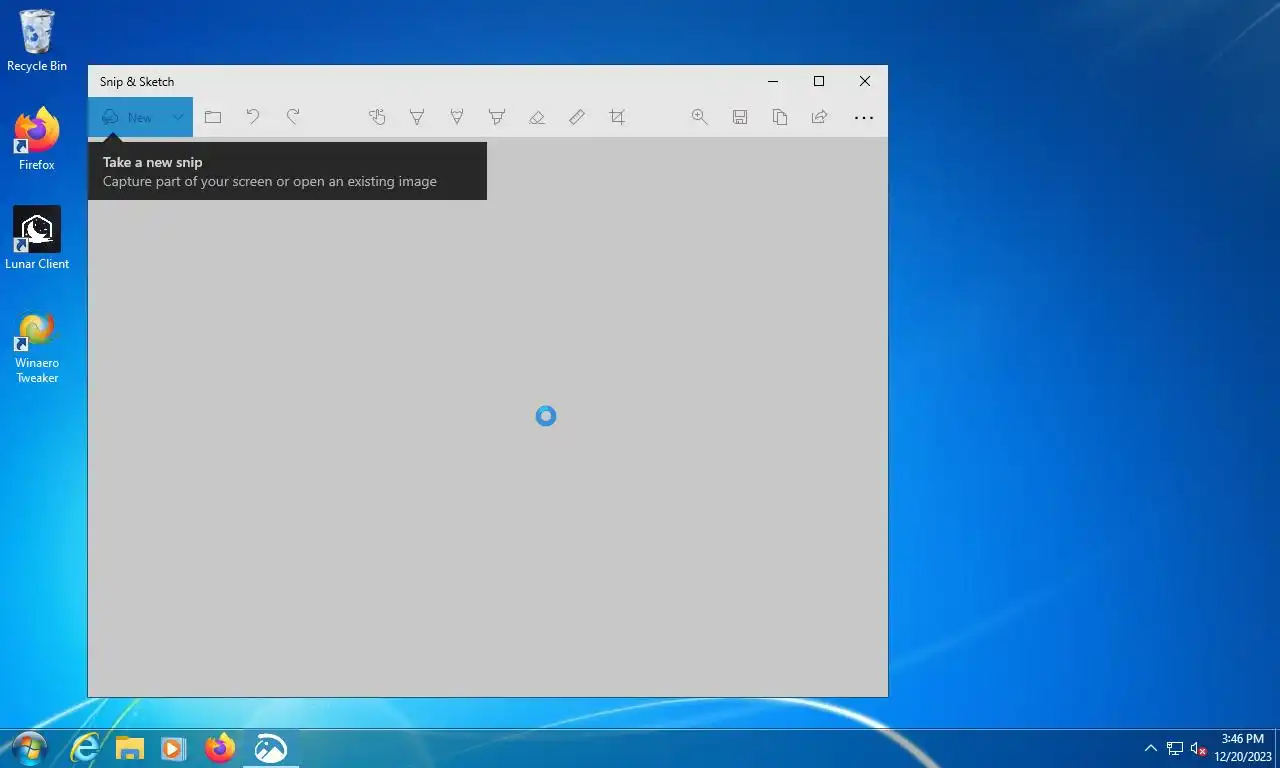1280x768 pixels.
Task: Open File Explorer from the taskbar
Action: tap(130, 748)
